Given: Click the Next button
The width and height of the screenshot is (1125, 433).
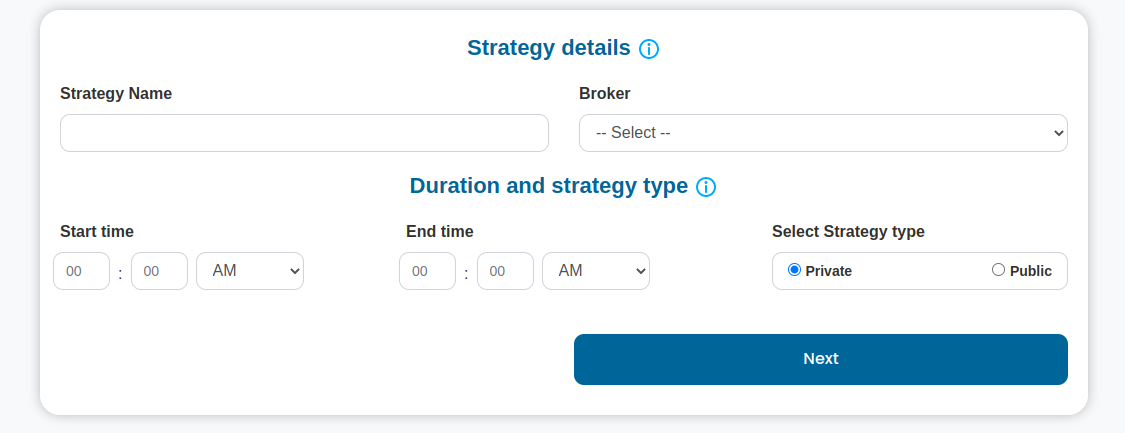Looking at the screenshot, I should pos(821,359).
